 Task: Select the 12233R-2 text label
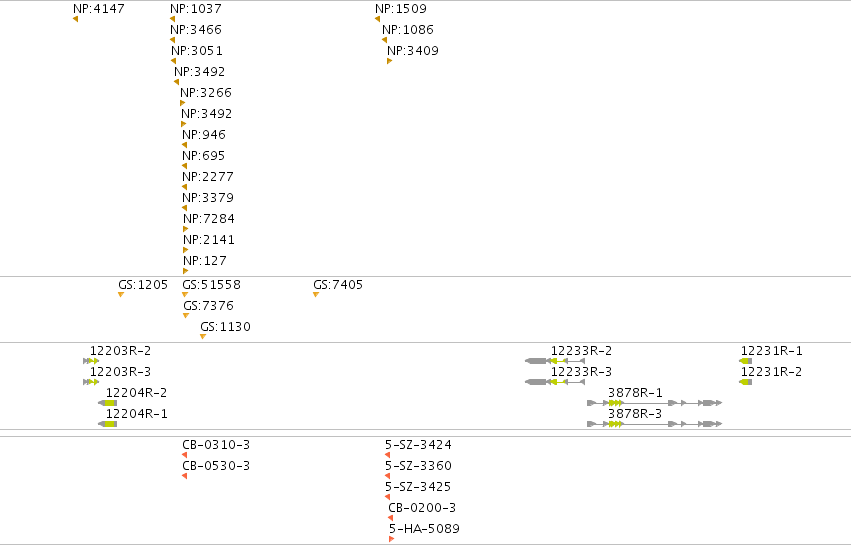581,351
